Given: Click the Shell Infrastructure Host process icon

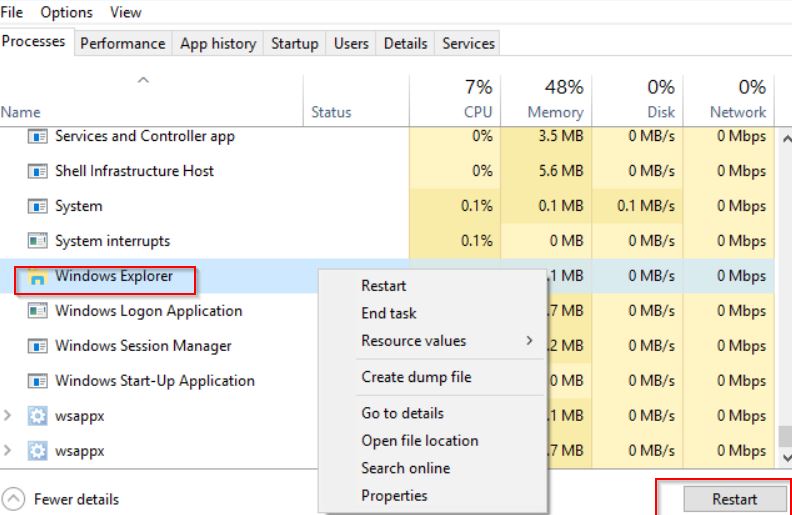Looking at the screenshot, I should click(37, 171).
